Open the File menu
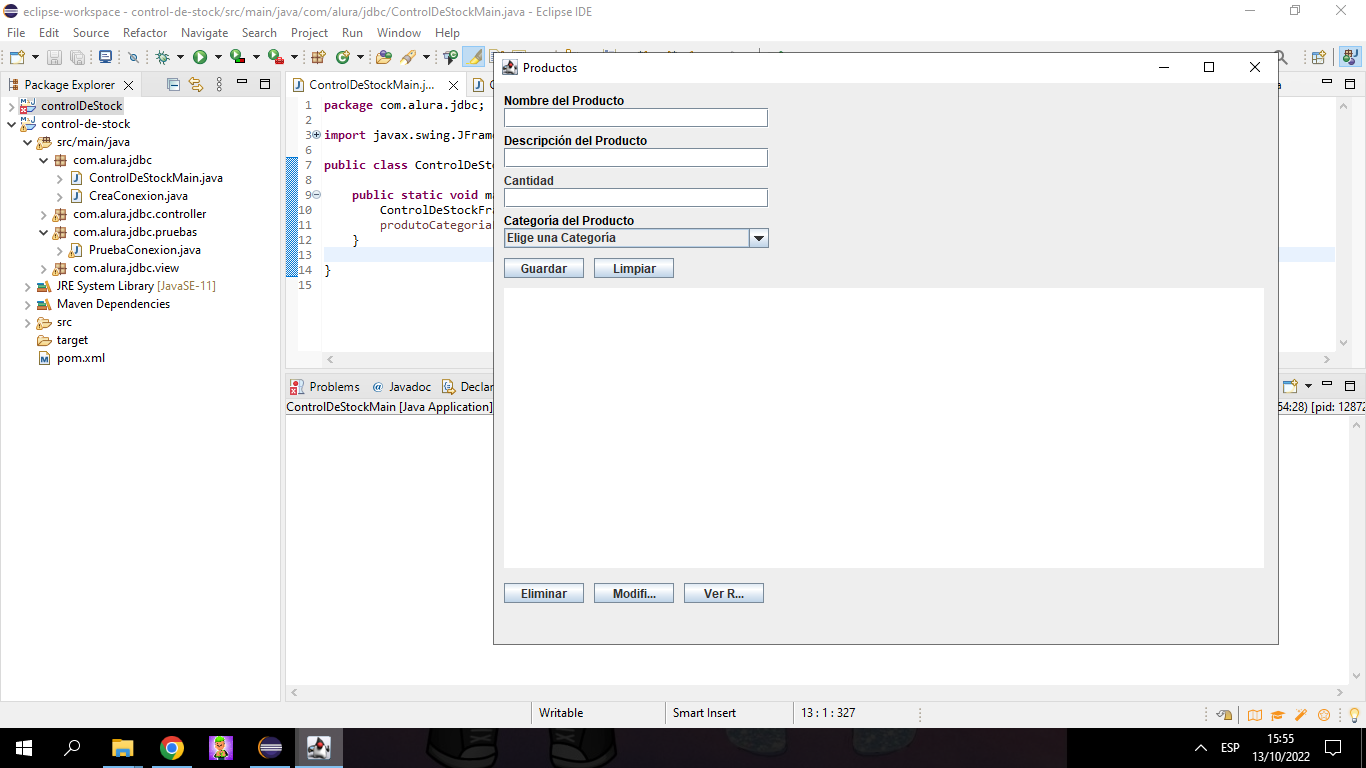This screenshot has width=1366, height=768. [x=16, y=33]
